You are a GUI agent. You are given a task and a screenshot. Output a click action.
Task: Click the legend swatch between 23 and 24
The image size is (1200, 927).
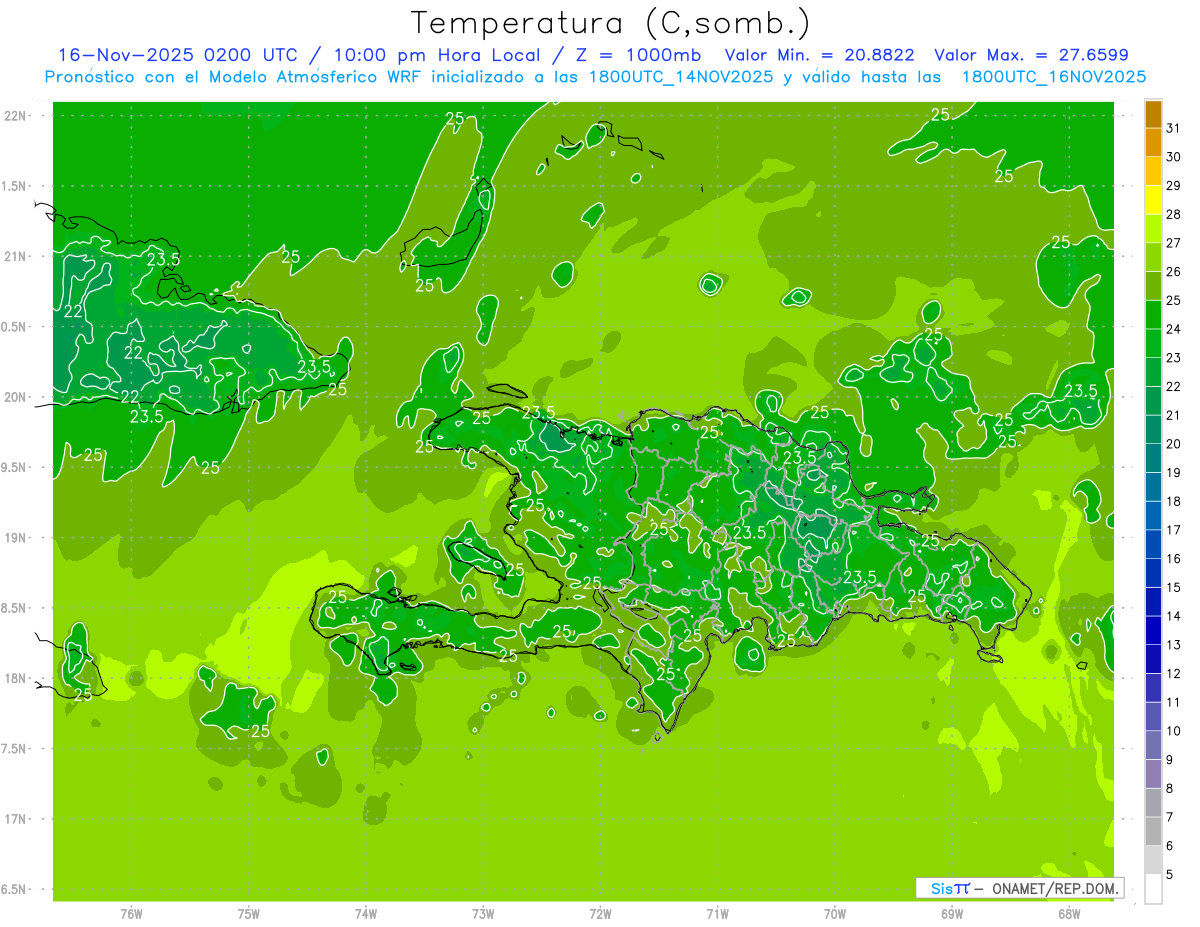click(x=1153, y=343)
